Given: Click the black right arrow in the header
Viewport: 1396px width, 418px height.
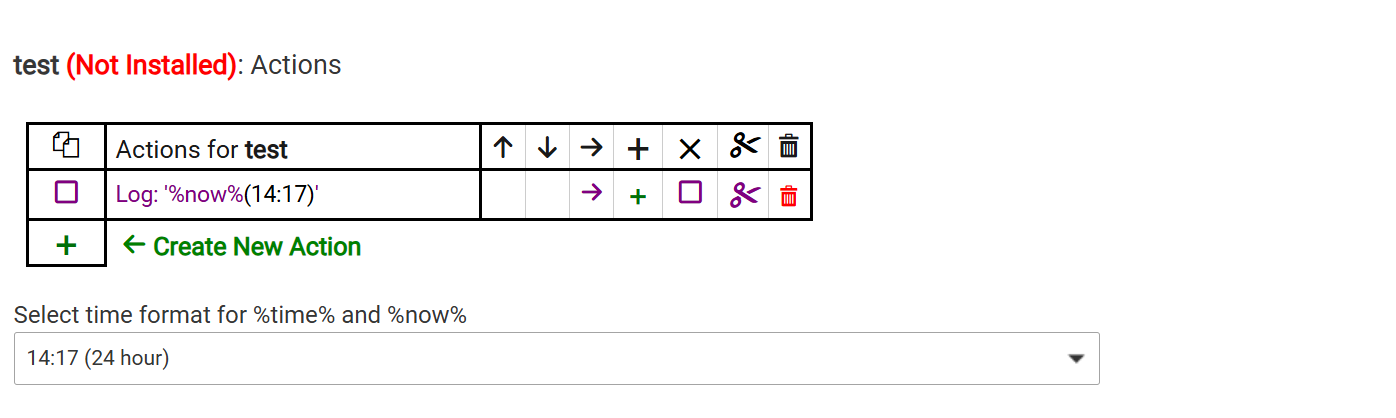Looking at the screenshot, I should (x=592, y=148).
